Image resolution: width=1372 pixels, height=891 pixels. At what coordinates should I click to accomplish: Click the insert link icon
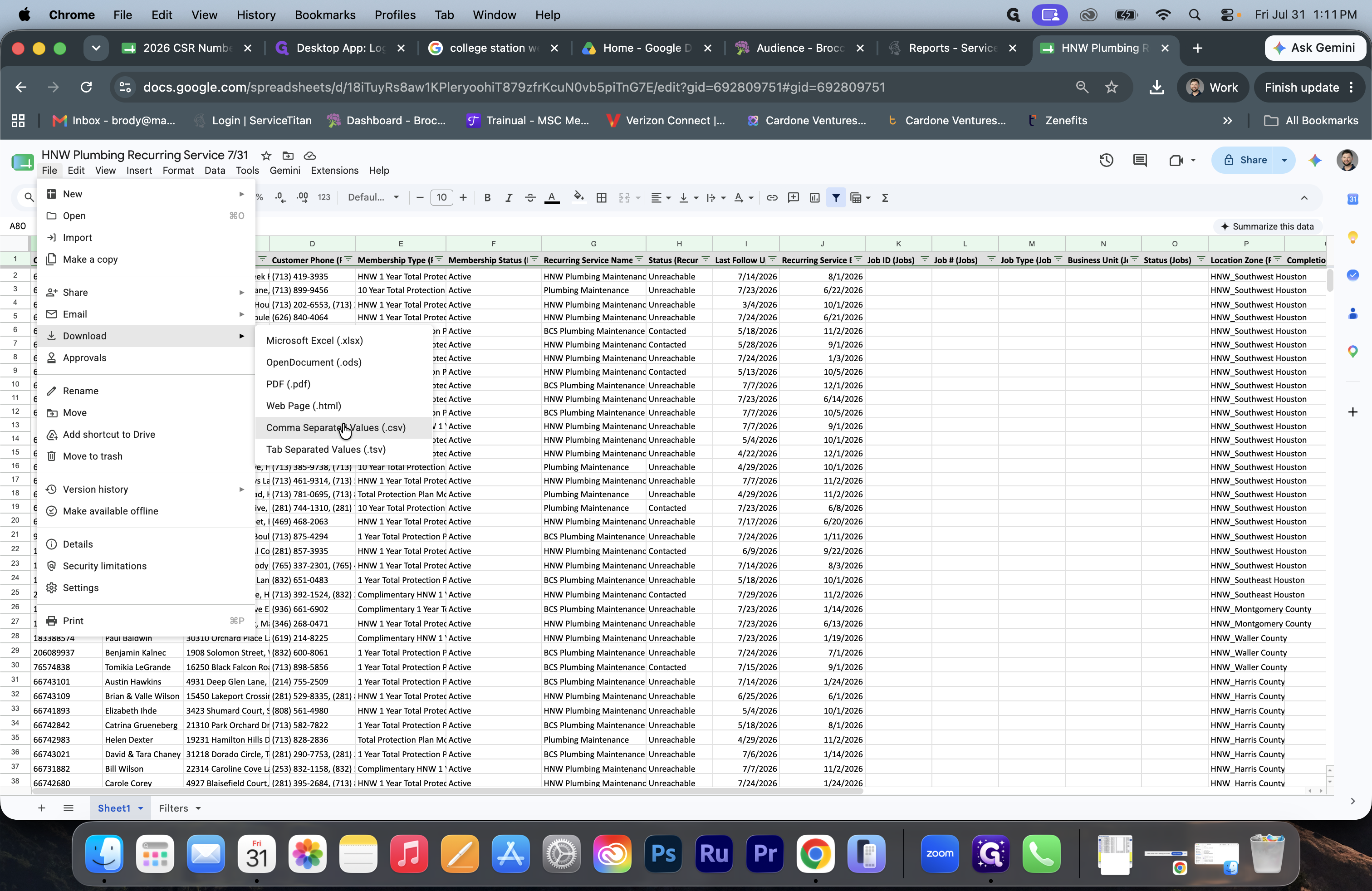tap(772, 198)
